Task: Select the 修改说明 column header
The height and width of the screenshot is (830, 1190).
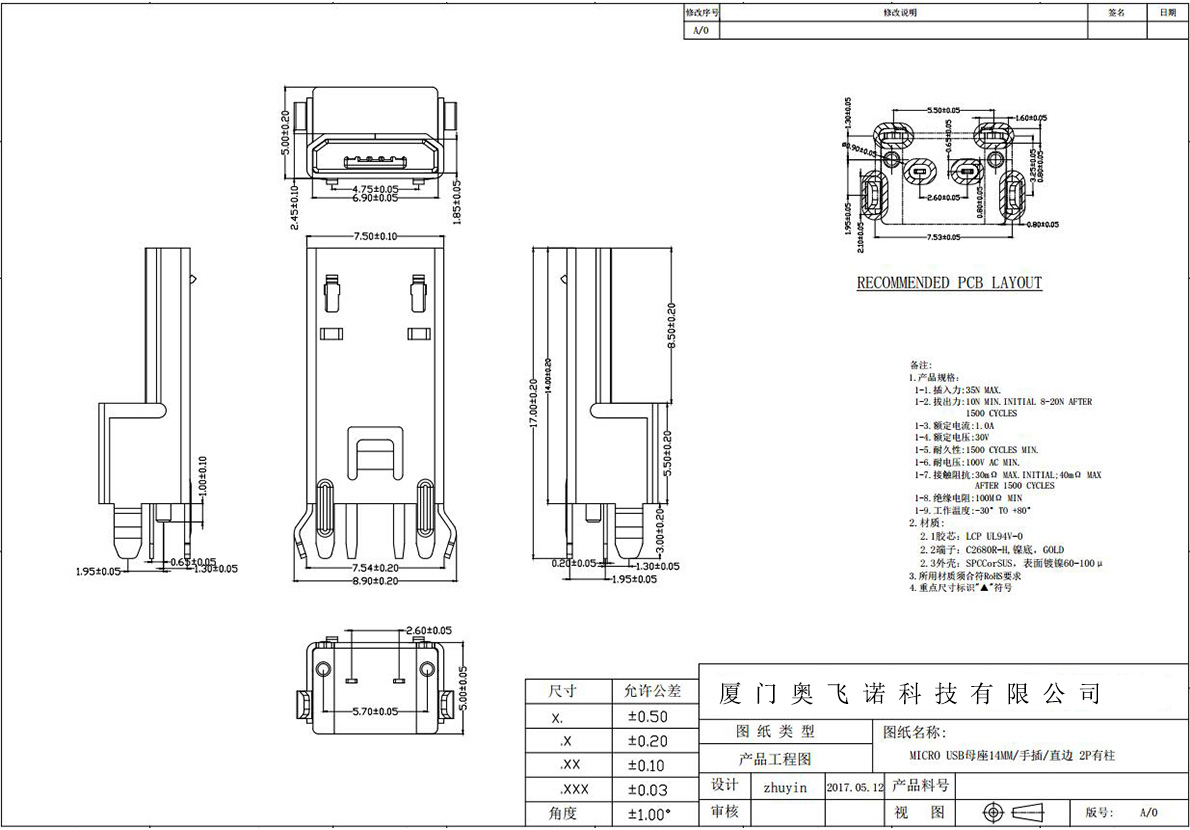Action: (900, 13)
